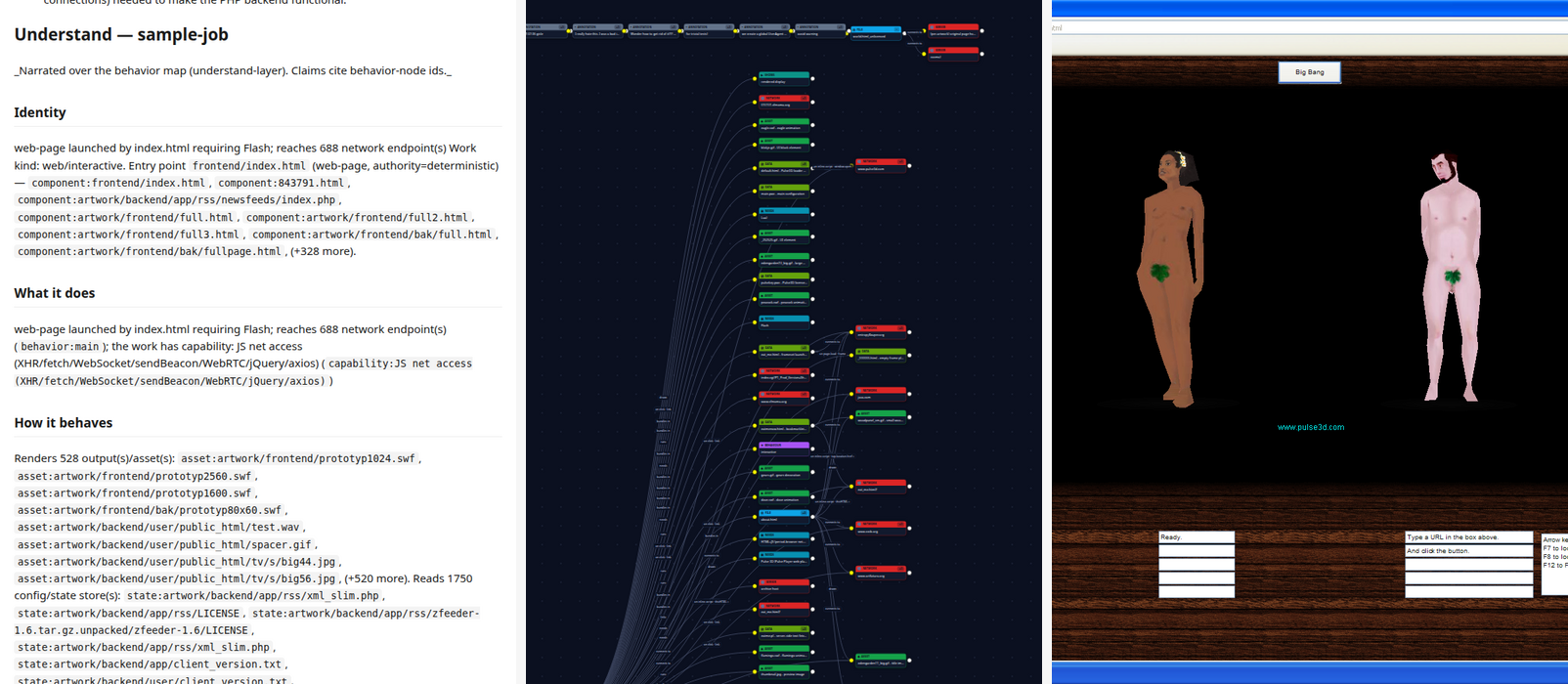The width and height of the screenshot is (1568, 684).
Task: Select the NETWORK node 'www.xoda.org'
Action: pos(881,528)
